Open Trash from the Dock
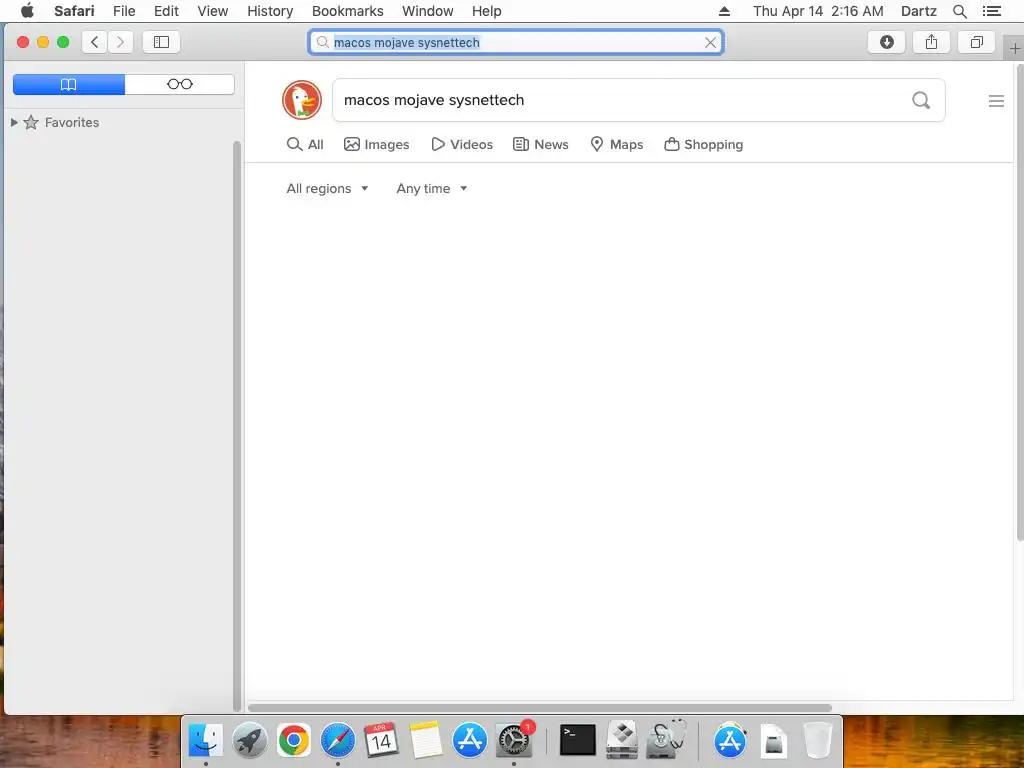The width and height of the screenshot is (1024, 768). [x=818, y=740]
